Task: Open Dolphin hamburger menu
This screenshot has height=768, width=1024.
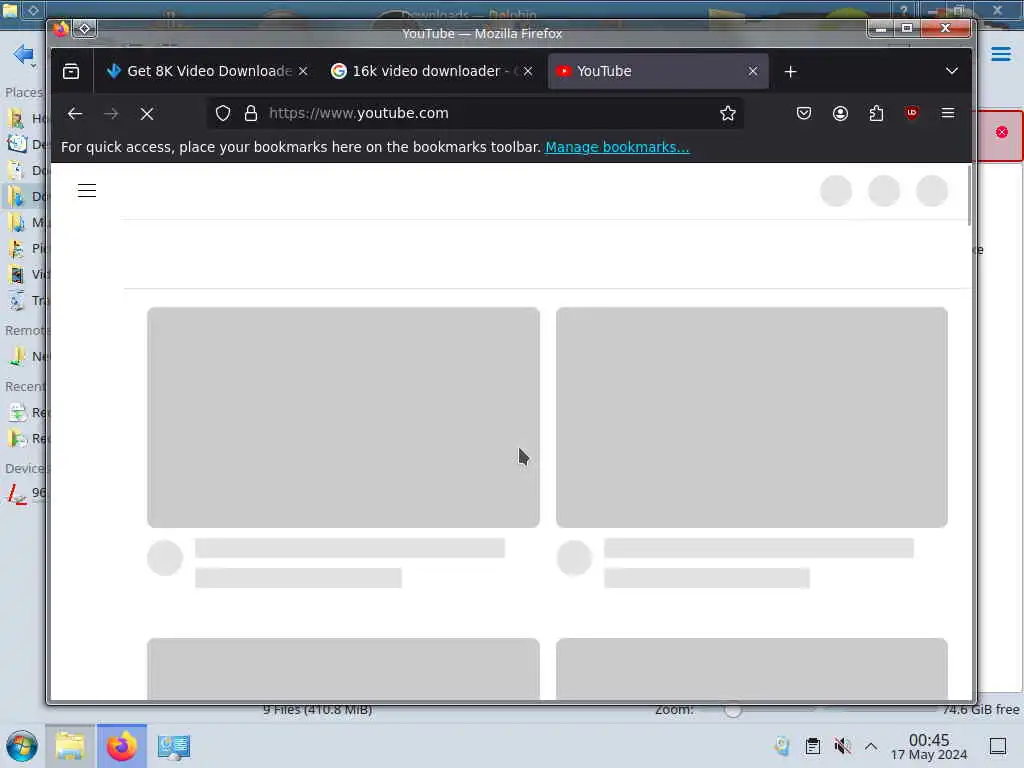Action: 1000,54
